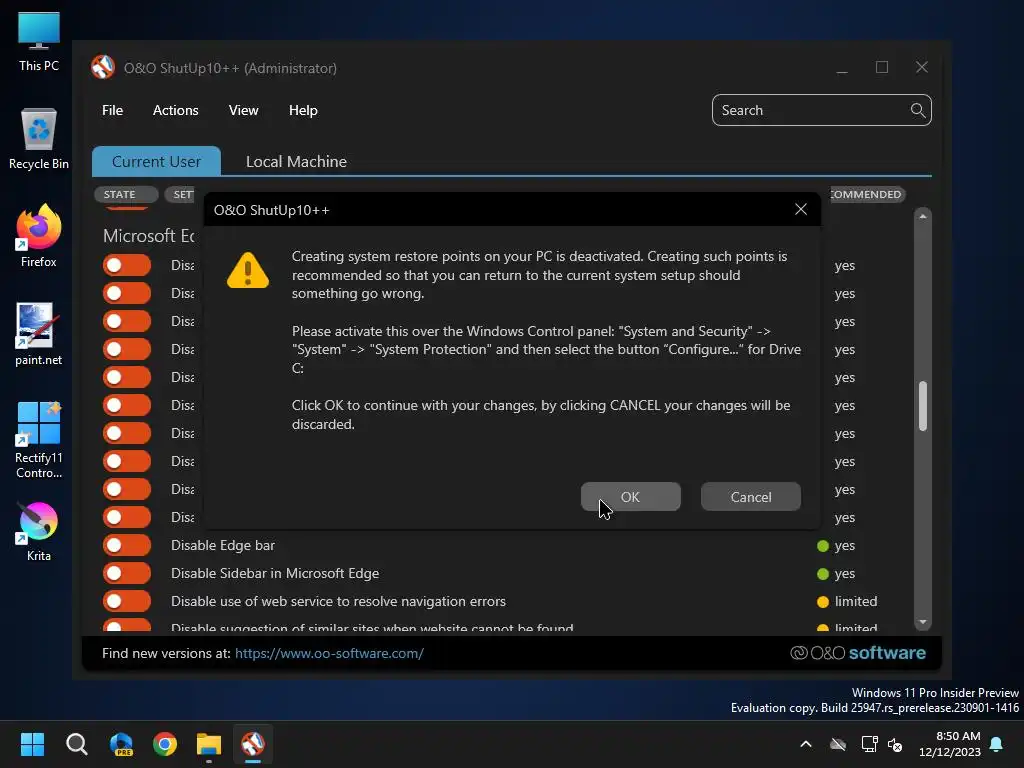Select Disable Sidebar in Microsoft Edge text

275,573
